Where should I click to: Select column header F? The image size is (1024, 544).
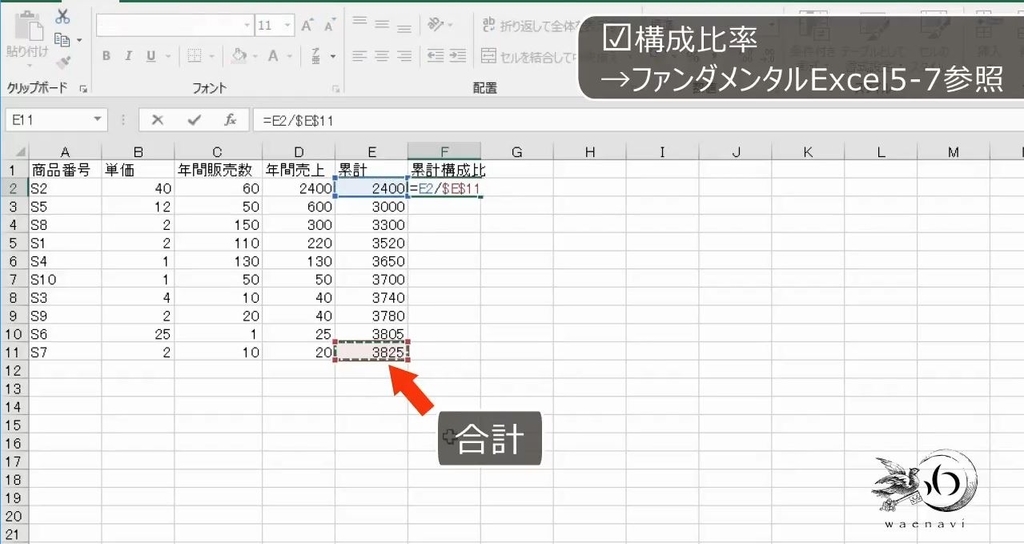point(444,152)
